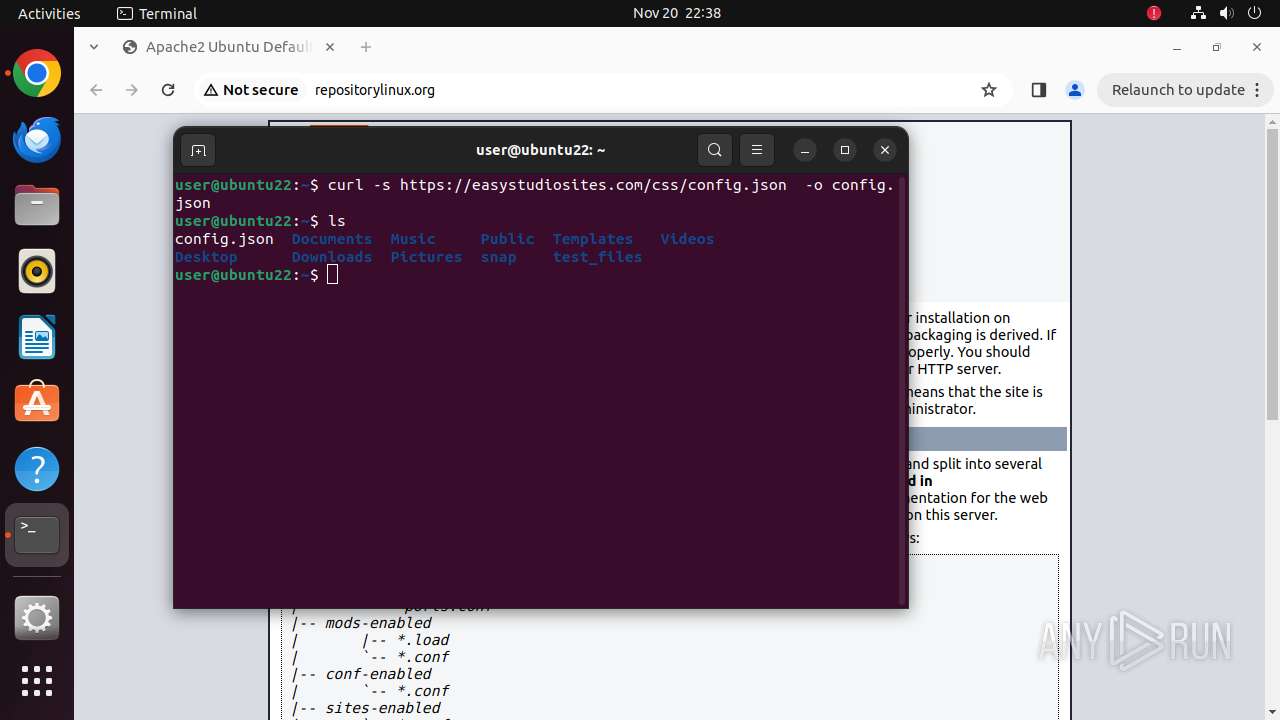The image size is (1280, 720).
Task: Click the Downloads folder name in terminal
Action: point(332,257)
